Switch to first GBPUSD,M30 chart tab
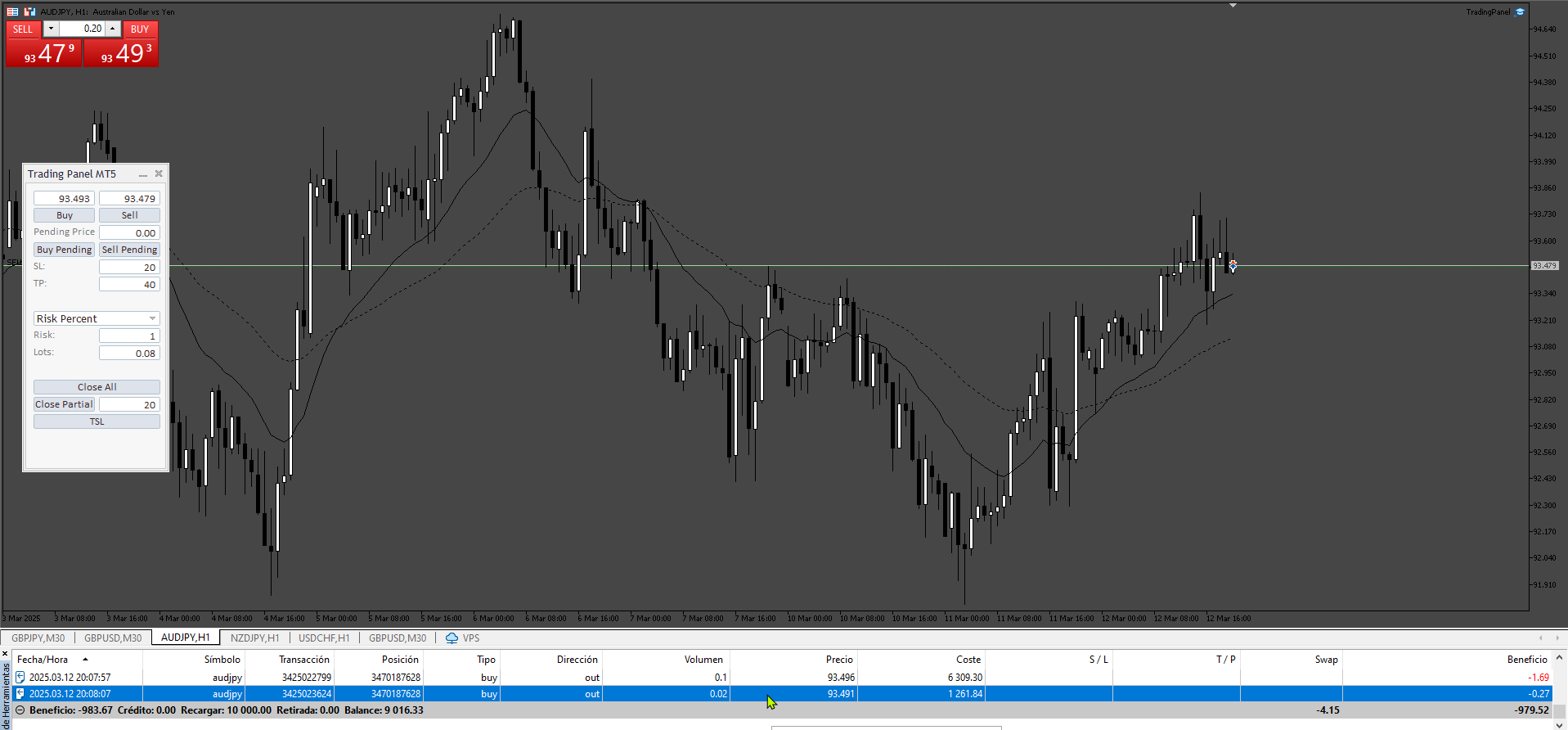Viewport: 1568px width, 730px height. coord(113,638)
